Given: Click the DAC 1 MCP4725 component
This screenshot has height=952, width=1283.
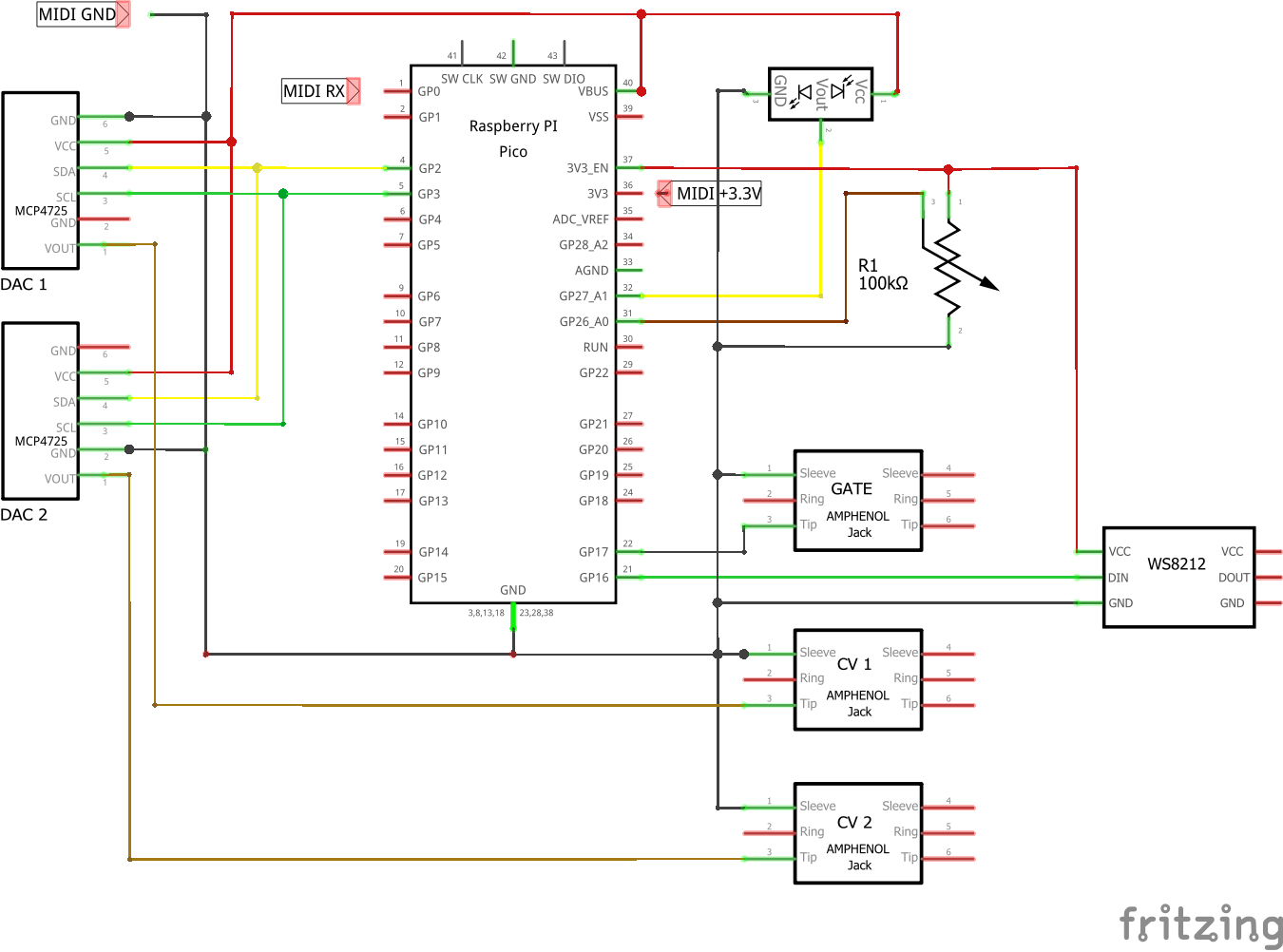Looking at the screenshot, I should pyautogui.click(x=40, y=181).
